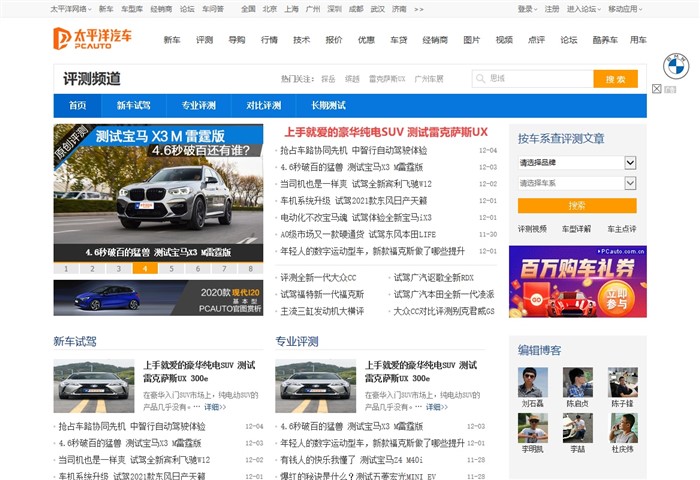The height and width of the screenshot is (480, 700).
Task: Go to carousel slide 2
Action: click(92, 268)
